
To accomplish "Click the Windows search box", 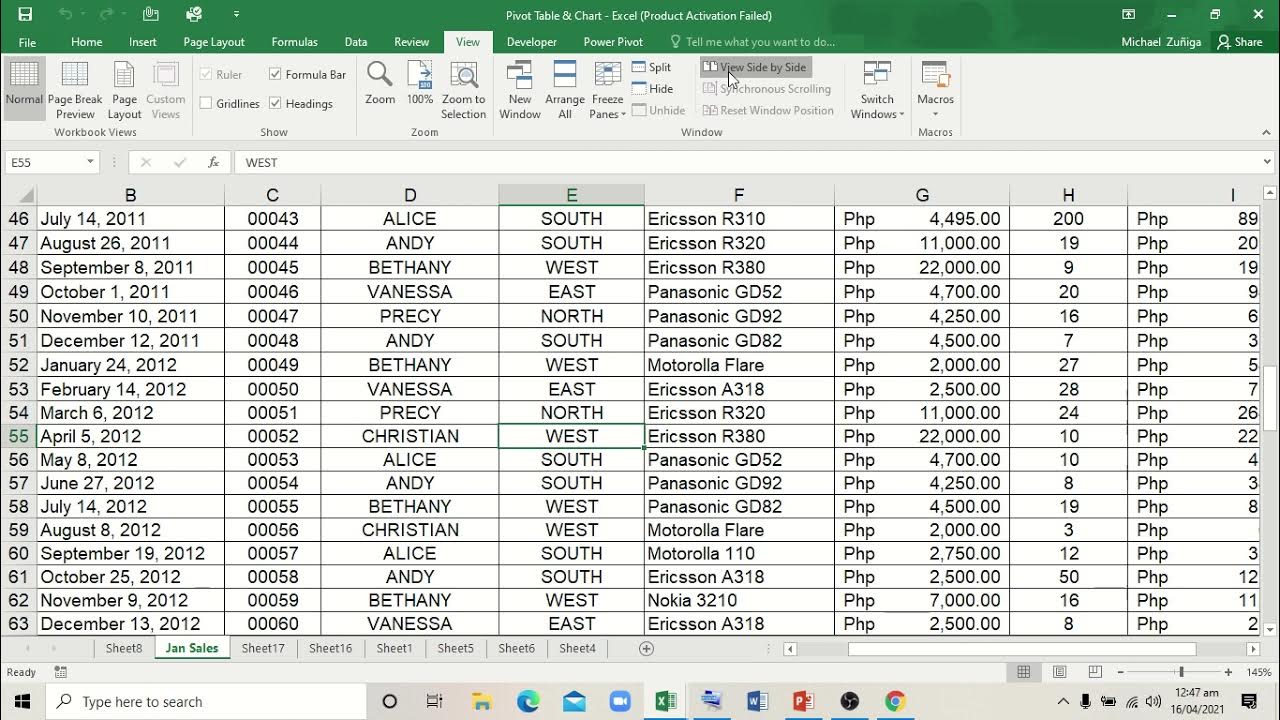I will pyautogui.click(x=206, y=701).
